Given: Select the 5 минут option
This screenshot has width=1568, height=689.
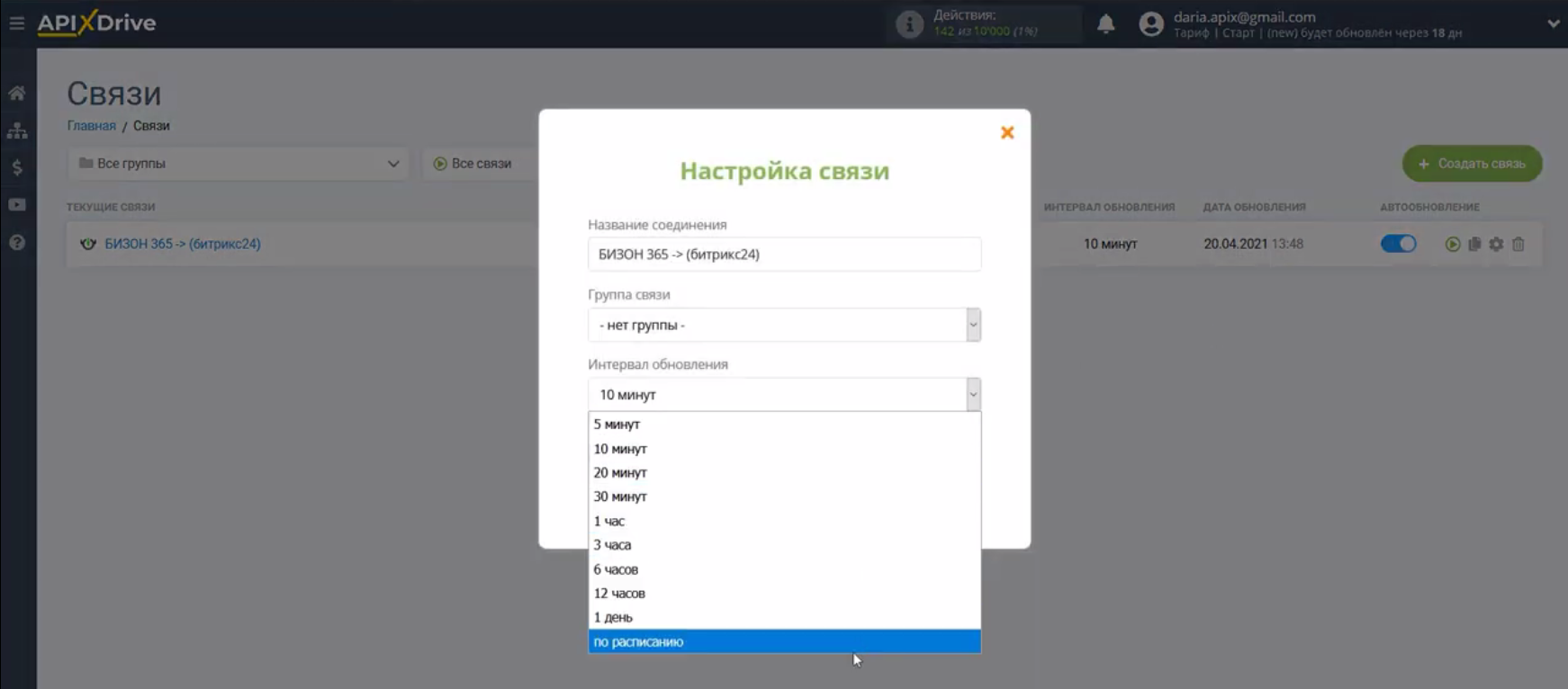Looking at the screenshot, I should pos(784,425).
